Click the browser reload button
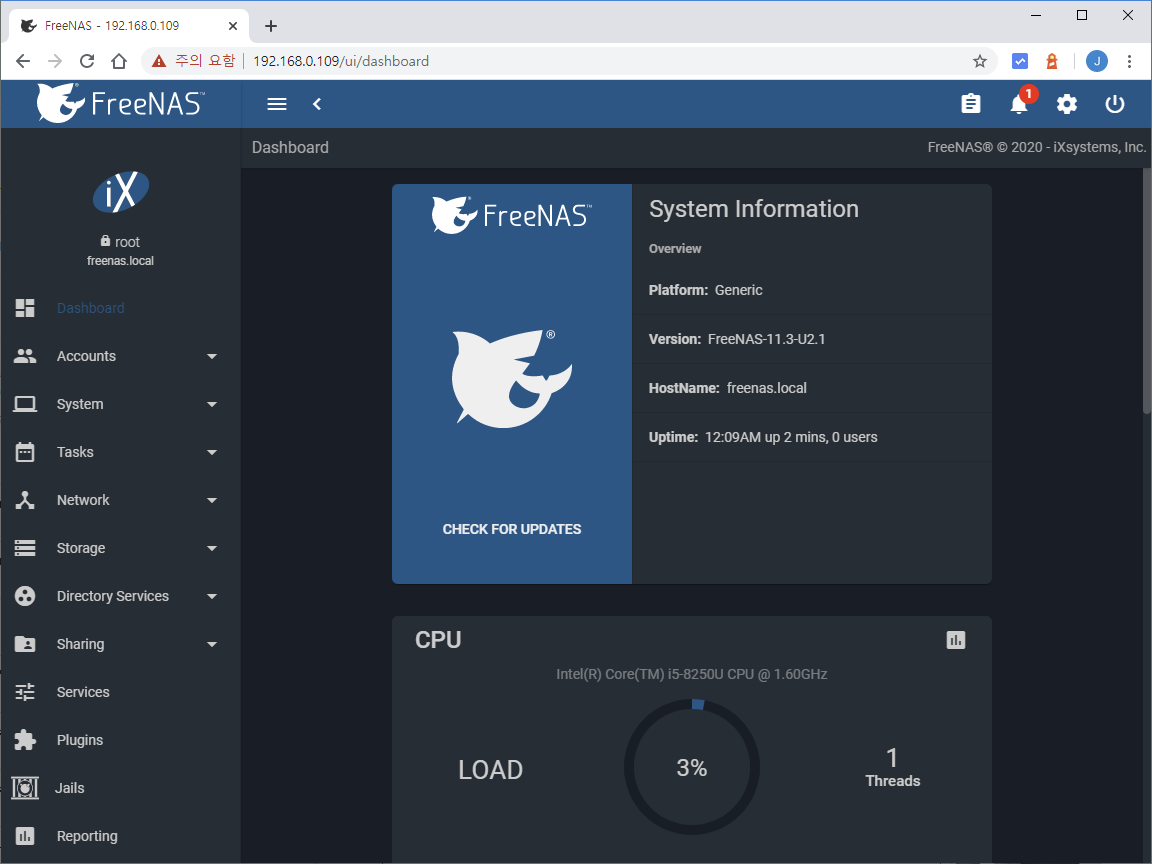Screen dimensions: 1152x864 (x=87, y=61)
